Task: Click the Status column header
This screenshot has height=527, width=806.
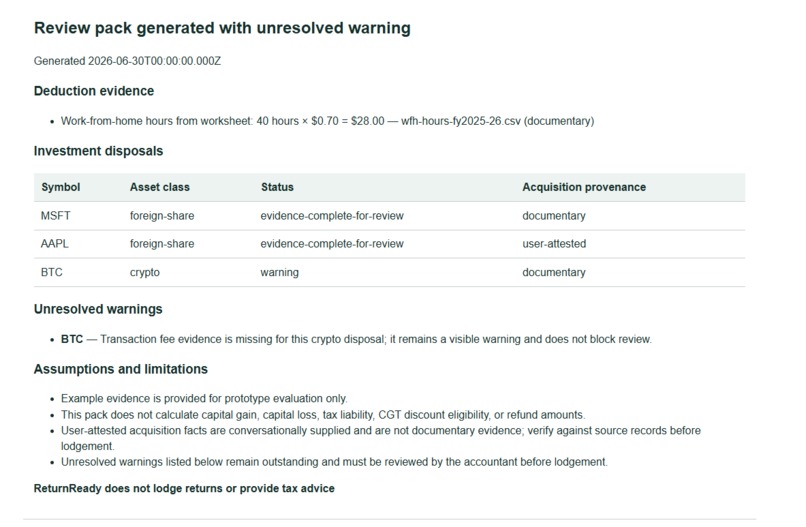Action: click(277, 187)
